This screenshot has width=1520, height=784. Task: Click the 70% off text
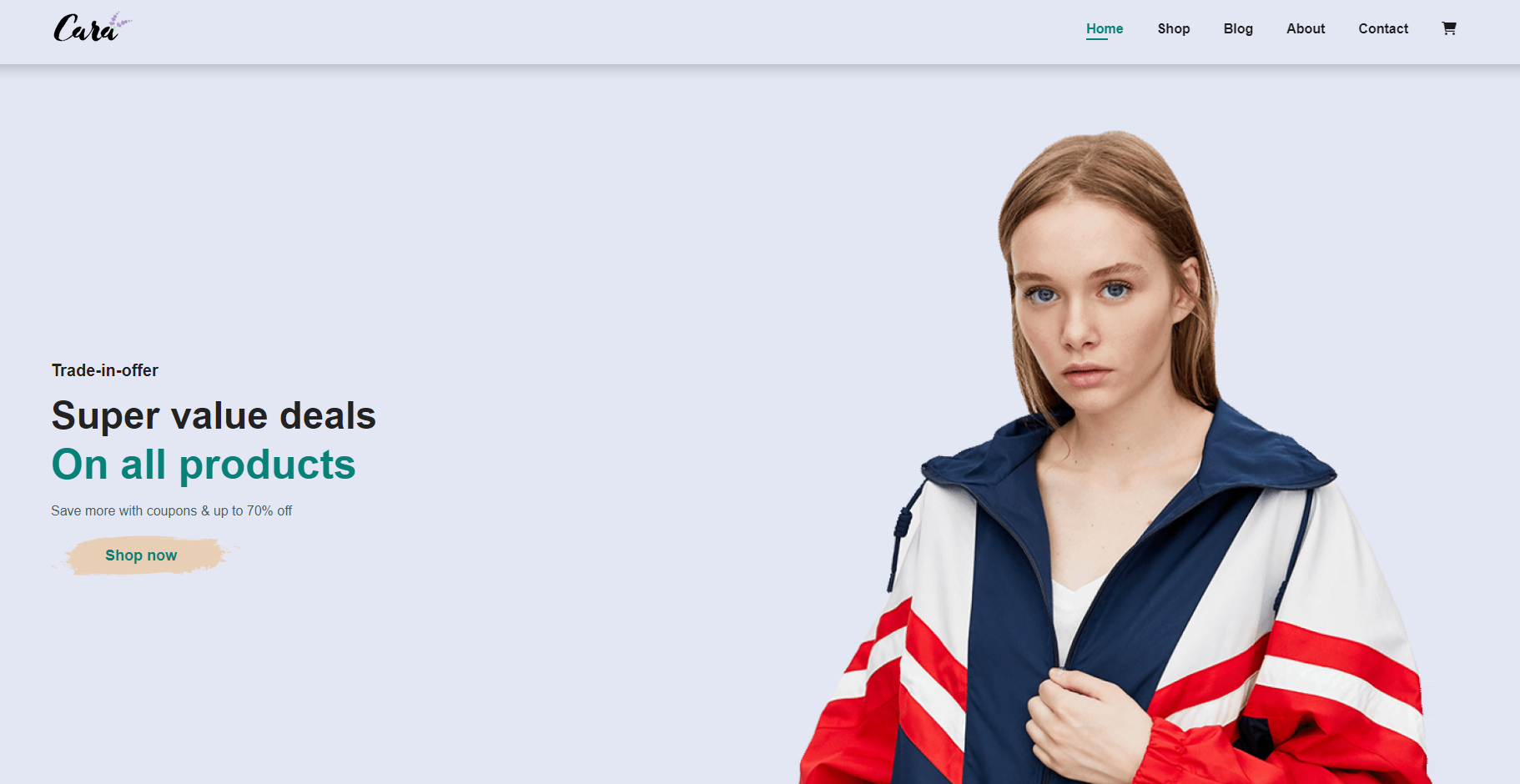coord(269,510)
